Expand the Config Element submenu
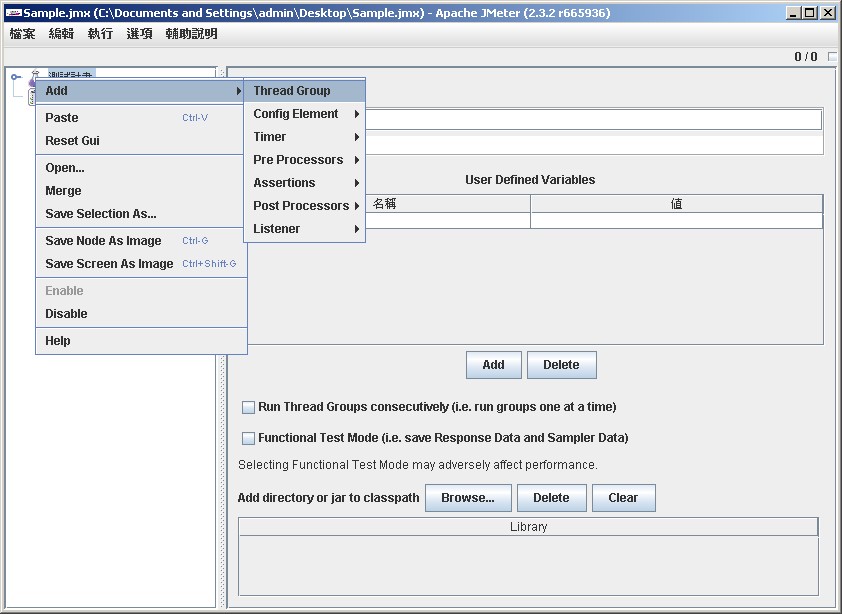This screenshot has width=842, height=614. tap(304, 114)
